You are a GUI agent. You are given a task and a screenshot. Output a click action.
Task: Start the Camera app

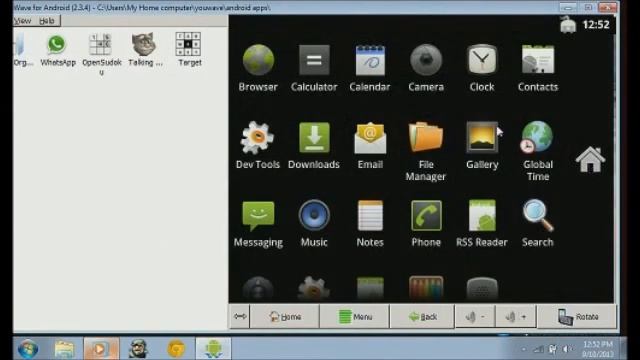(426, 68)
